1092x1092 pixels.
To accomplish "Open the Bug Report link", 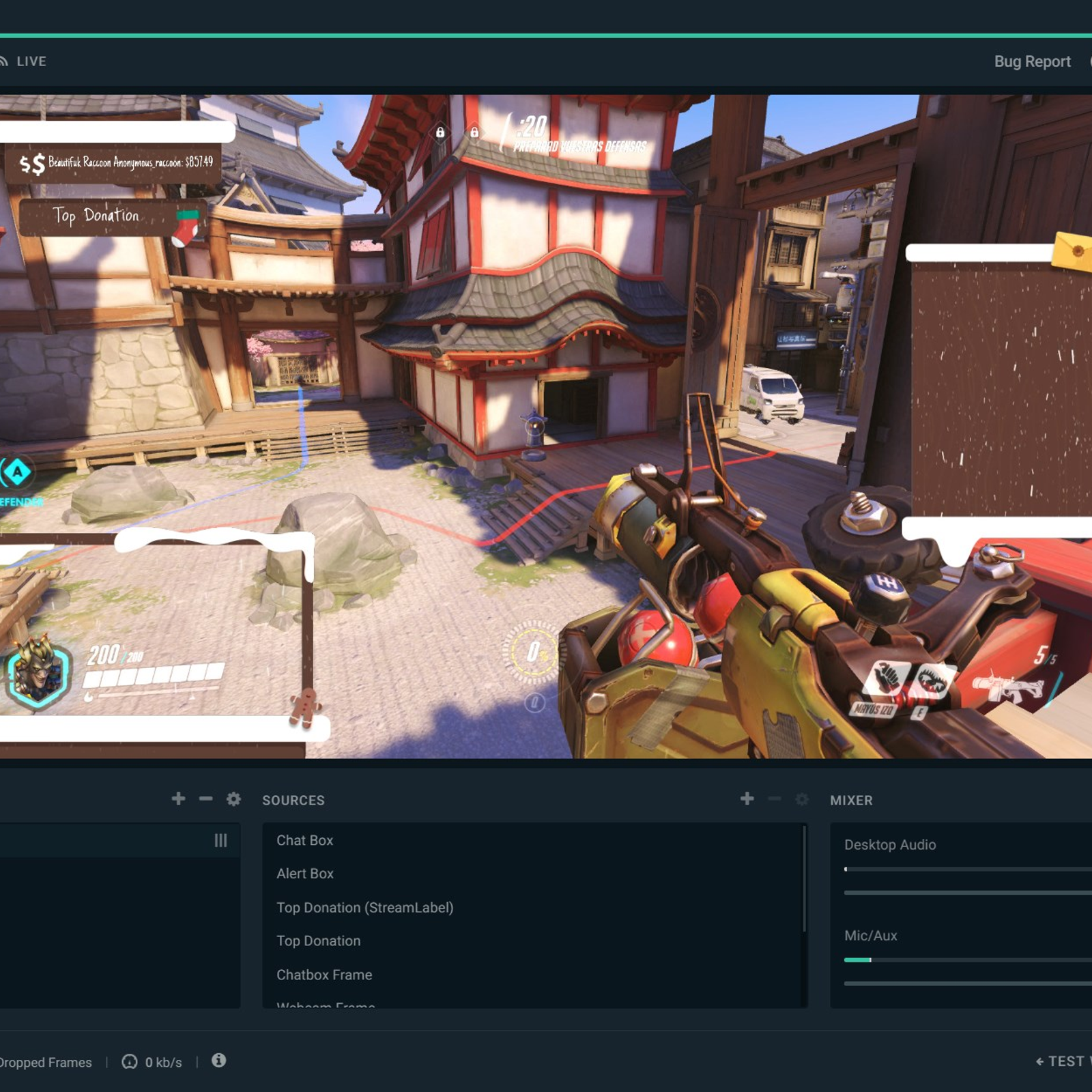I will pos(1032,61).
